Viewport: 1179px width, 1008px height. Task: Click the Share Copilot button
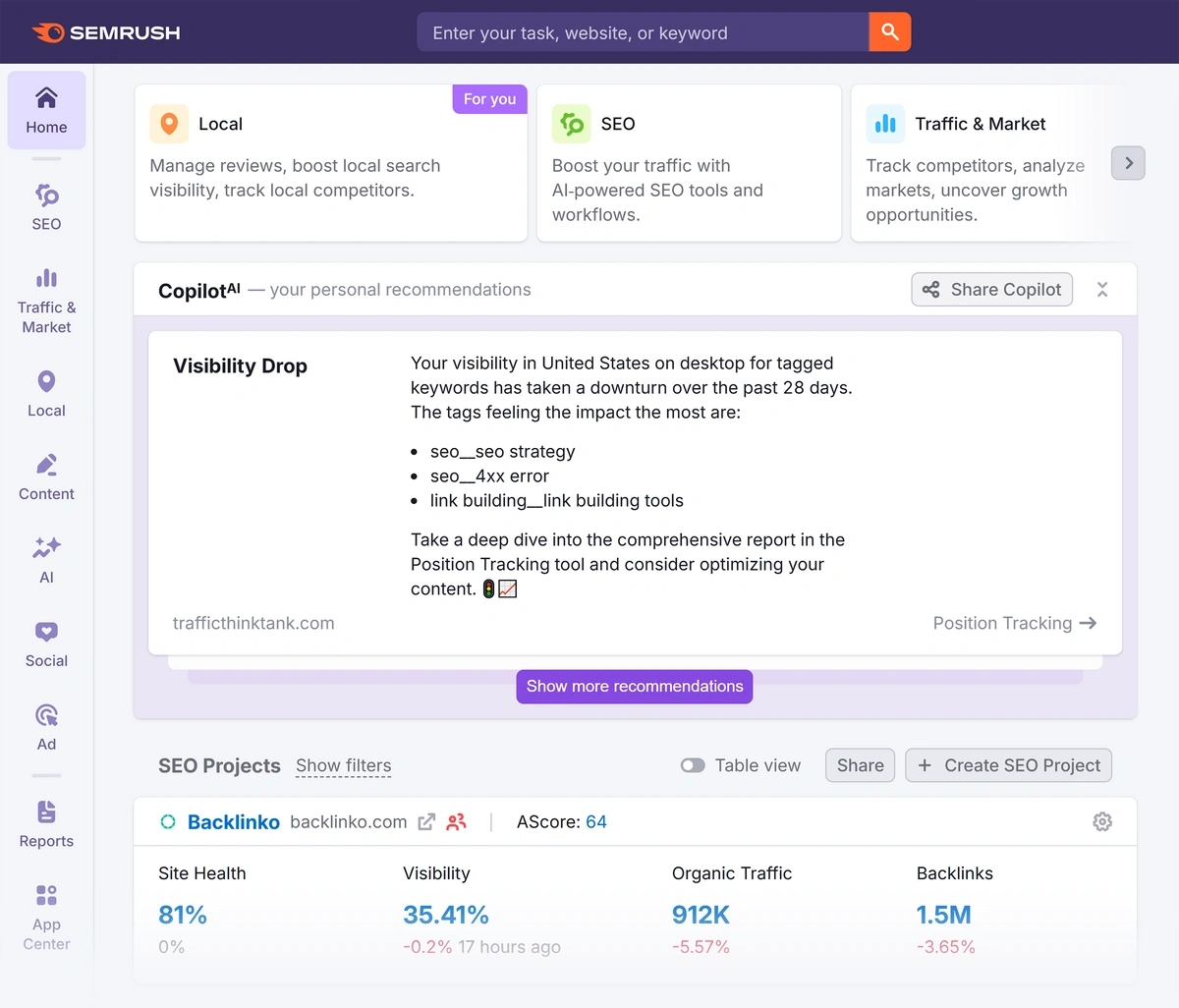click(991, 289)
